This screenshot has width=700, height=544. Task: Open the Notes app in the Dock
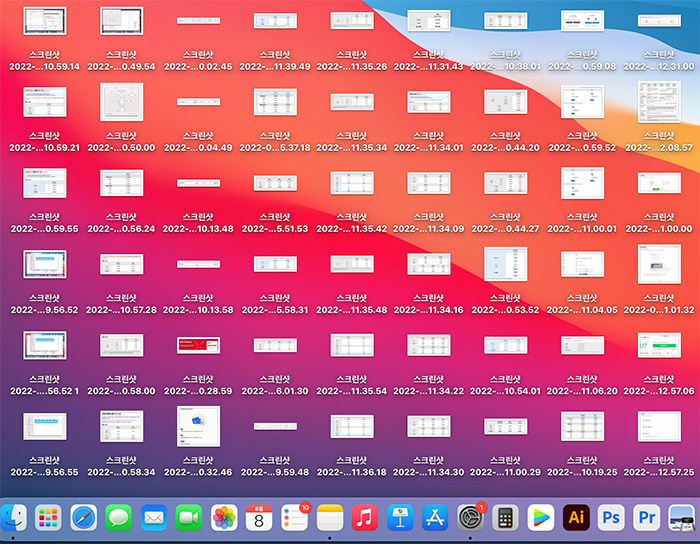coord(330,518)
